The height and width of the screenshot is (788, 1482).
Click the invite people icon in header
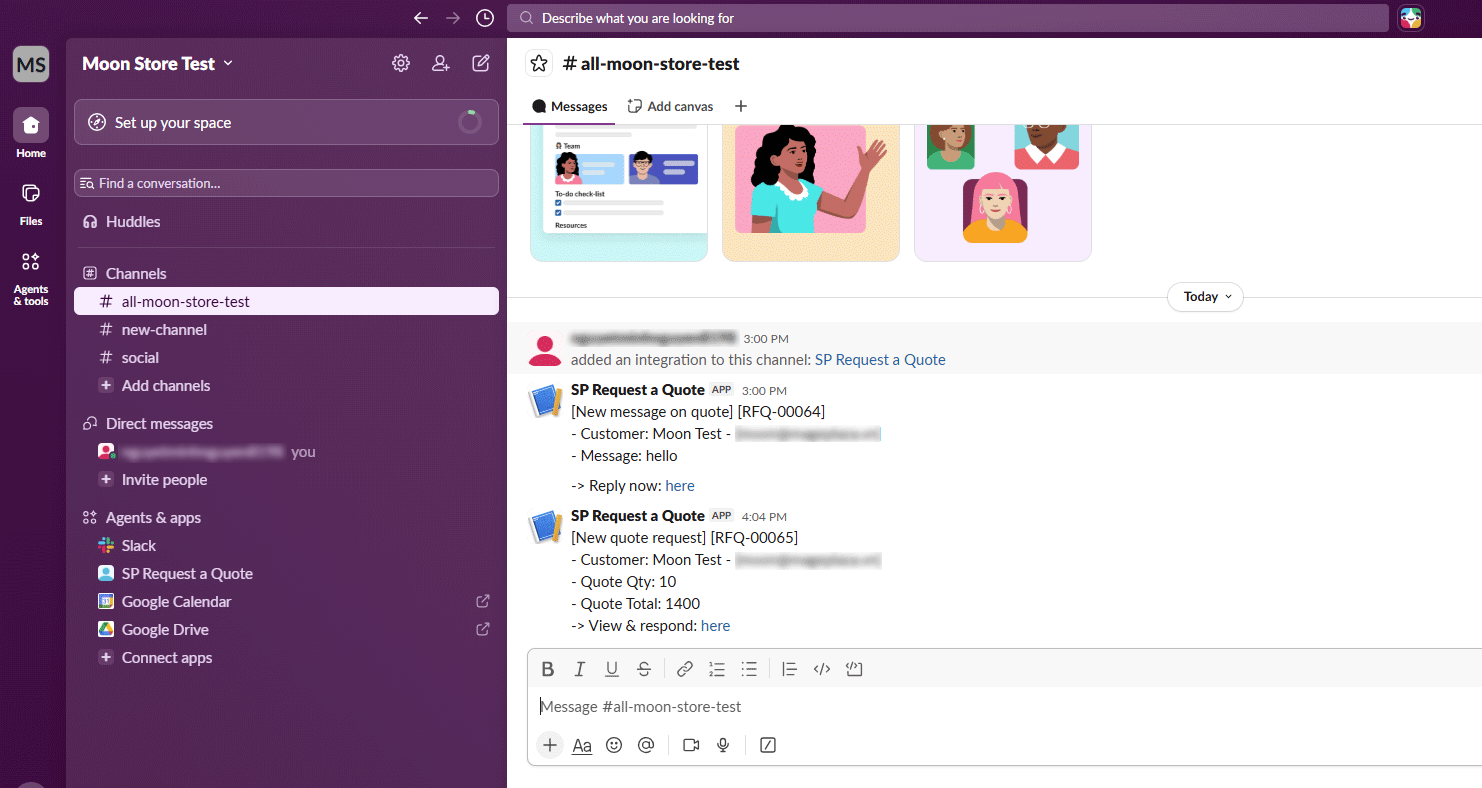(x=441, y=63)
